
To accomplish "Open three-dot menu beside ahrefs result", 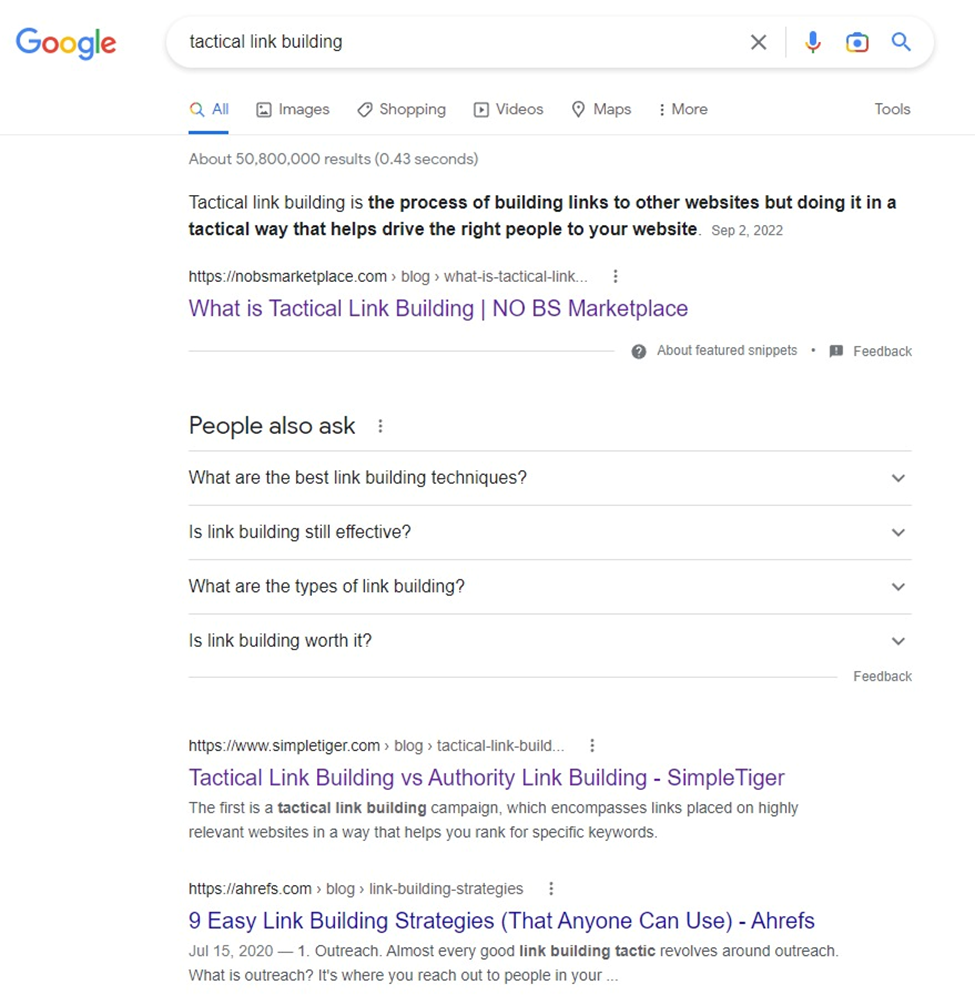I will [550, 888].
